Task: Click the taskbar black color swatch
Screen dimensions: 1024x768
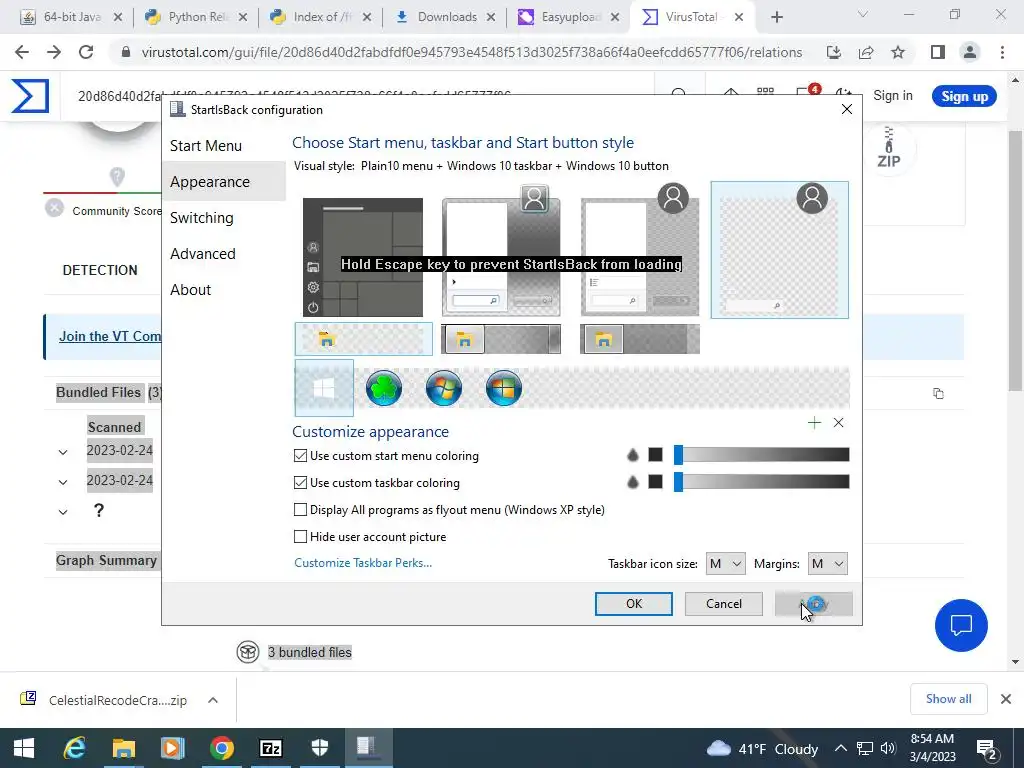Action: coord(655,482)
